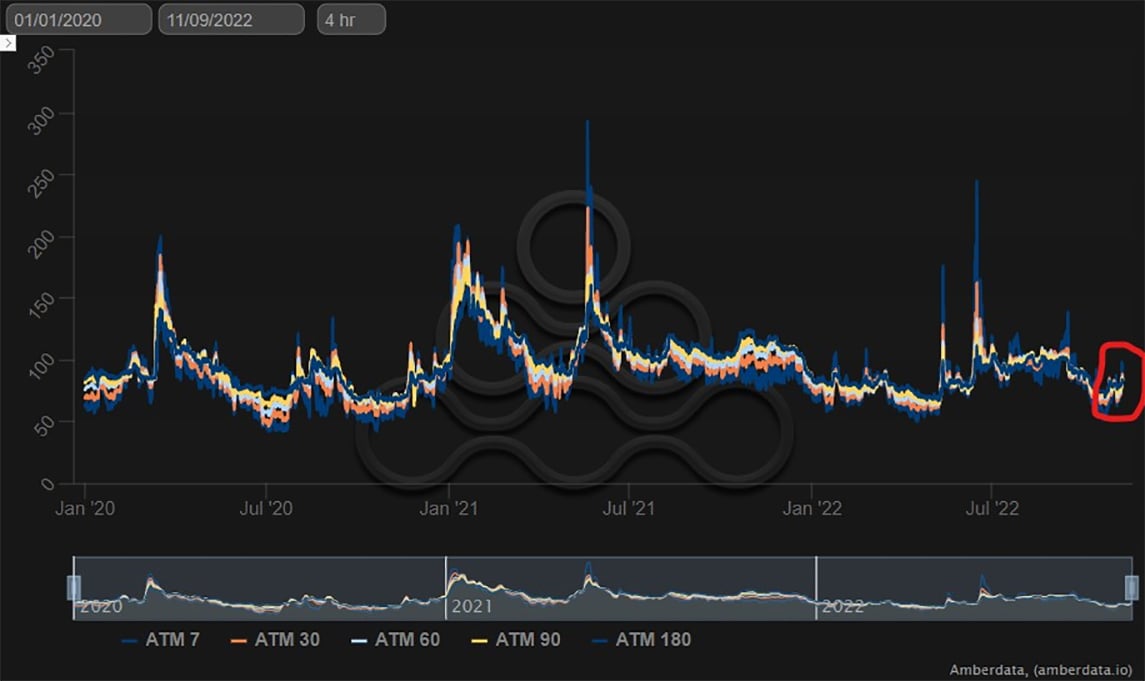Click the 100 y-axis label

tap(40, 366)
